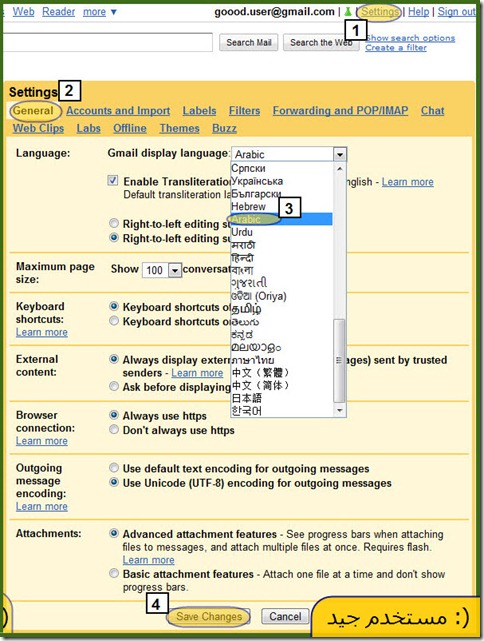Open the Web link in the header
484x641 pixels.
[23, 12]
